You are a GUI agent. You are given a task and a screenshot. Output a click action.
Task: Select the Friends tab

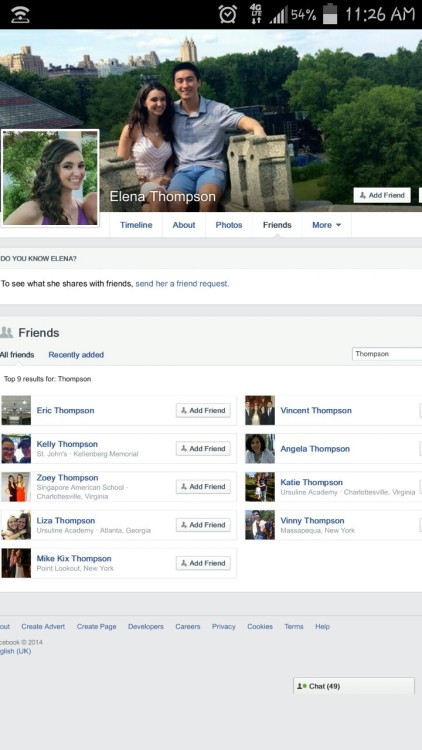click(x=277, y=225)
